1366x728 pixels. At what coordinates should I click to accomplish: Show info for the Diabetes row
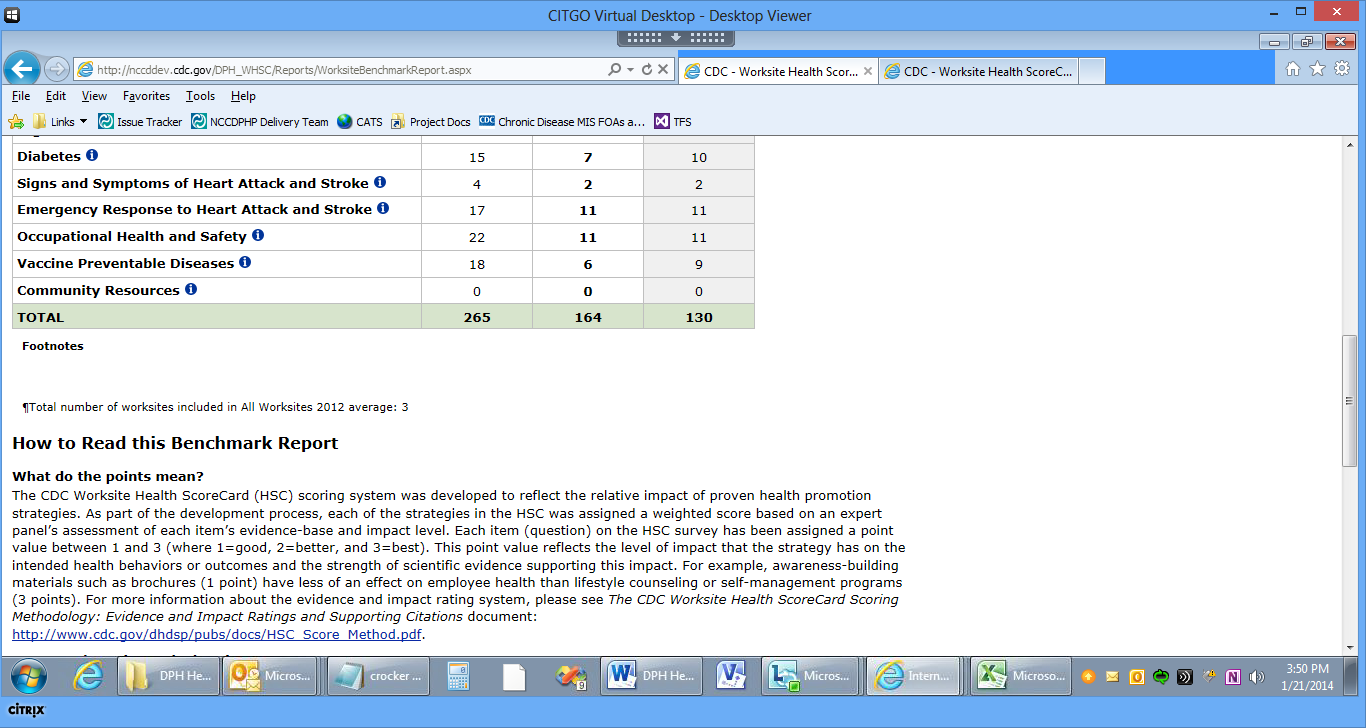click(92, 156)
